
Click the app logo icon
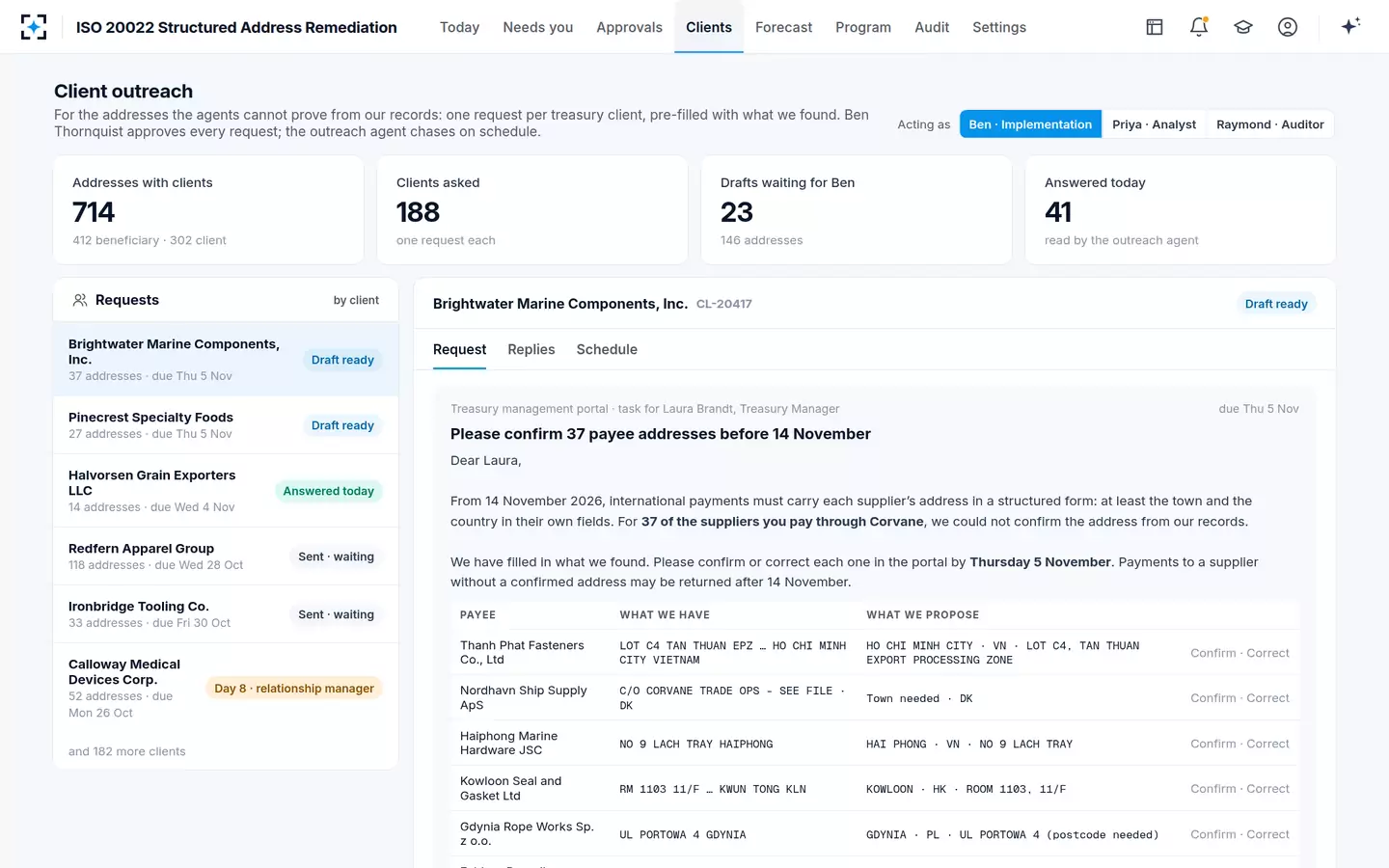pos(34,27)
